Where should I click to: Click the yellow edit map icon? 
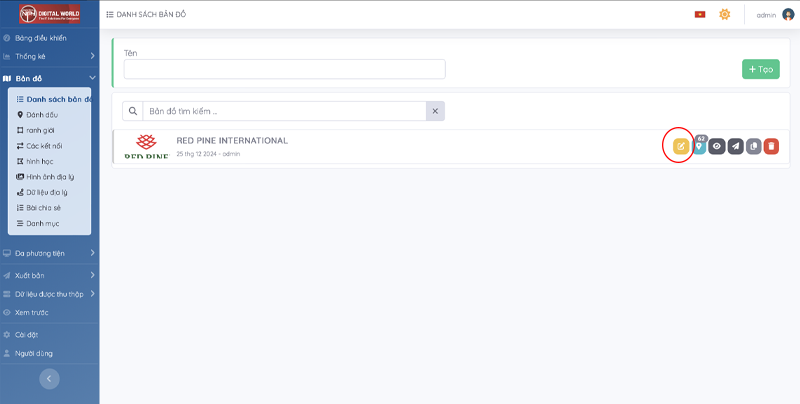tap(681, 146)
